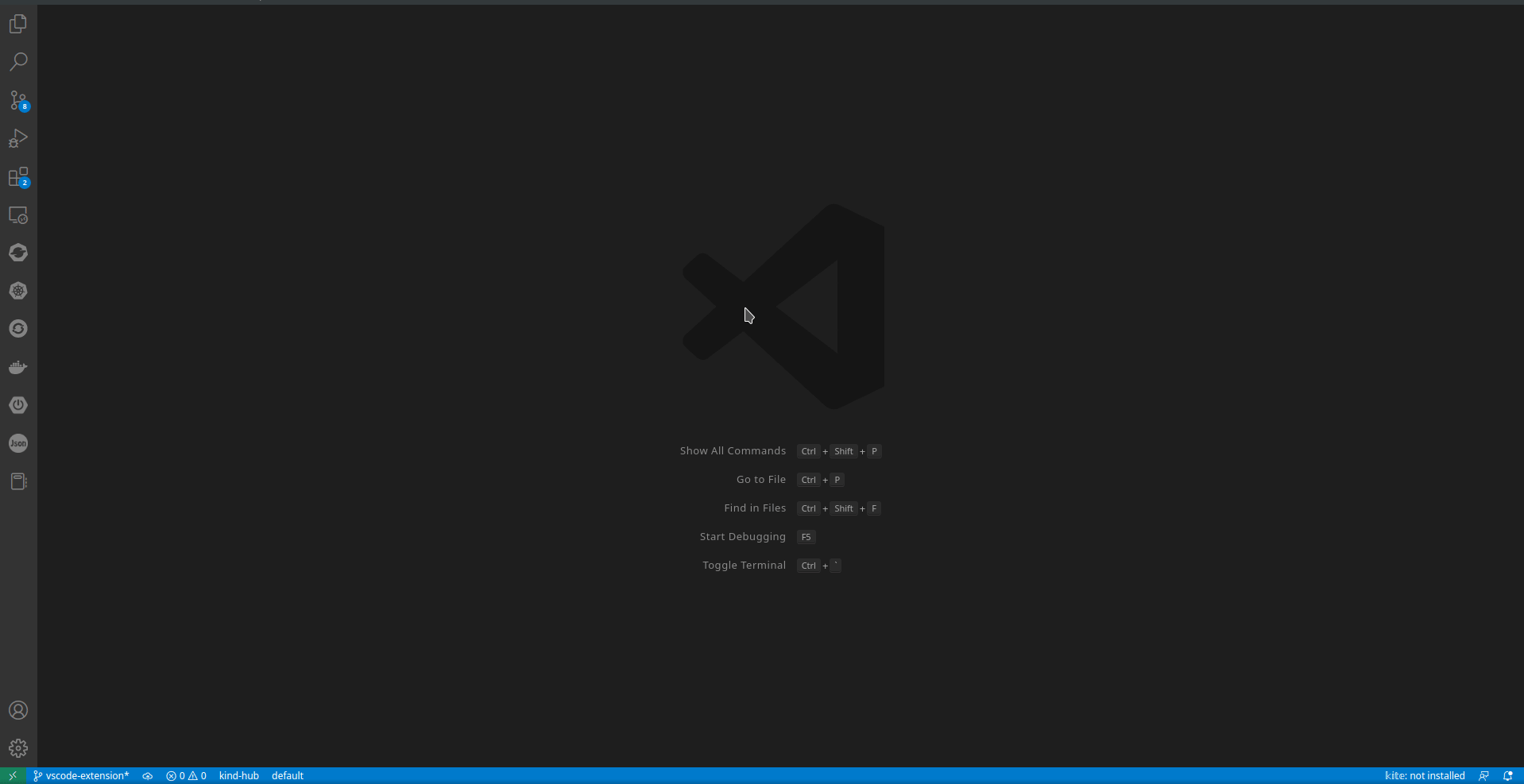Click the hexagon power icon in sidebar
This screenshot has width=1524, height=784.
pyautogui.click(x=18, y=405)
